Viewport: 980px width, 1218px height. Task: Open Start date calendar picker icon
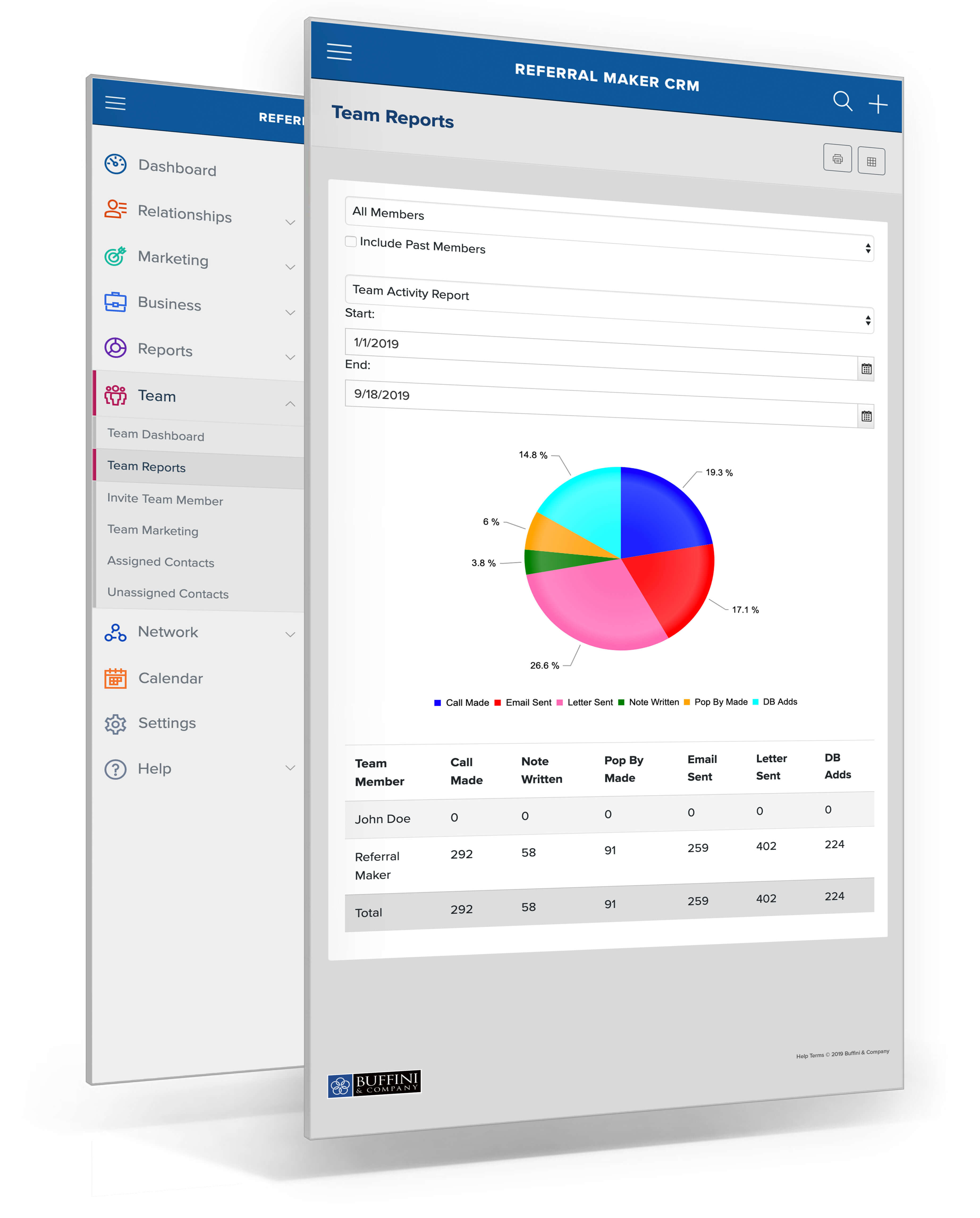pyautogui.click(x=866, y=369)
